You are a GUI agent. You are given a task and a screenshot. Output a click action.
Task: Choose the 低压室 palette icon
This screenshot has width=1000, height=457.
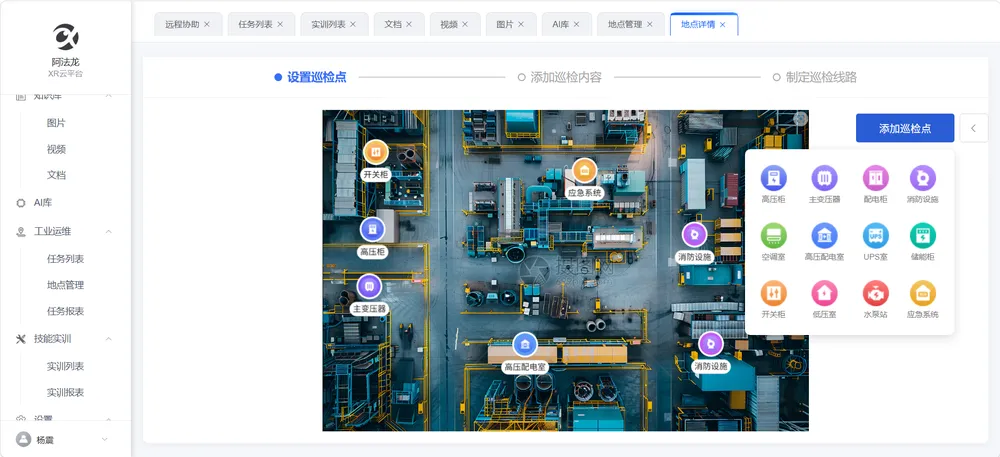coord(824,293)
